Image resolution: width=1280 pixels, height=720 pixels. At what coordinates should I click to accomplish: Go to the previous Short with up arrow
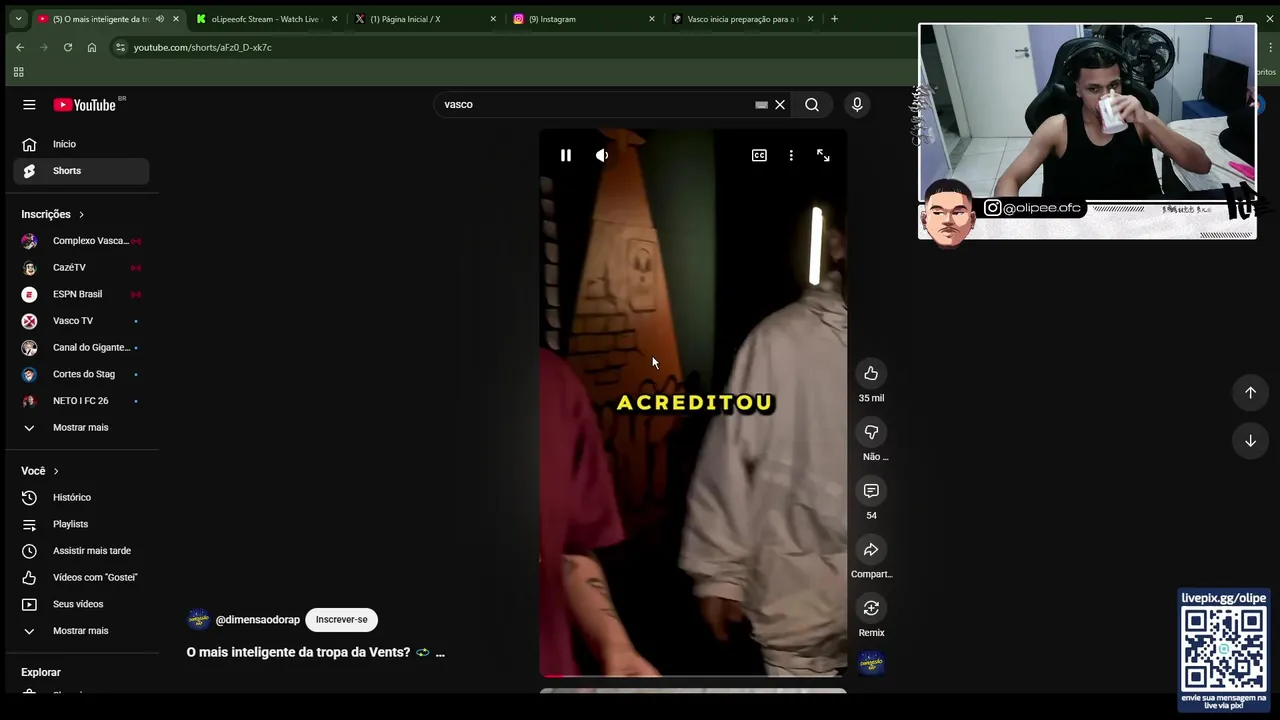click(1250, 392)
